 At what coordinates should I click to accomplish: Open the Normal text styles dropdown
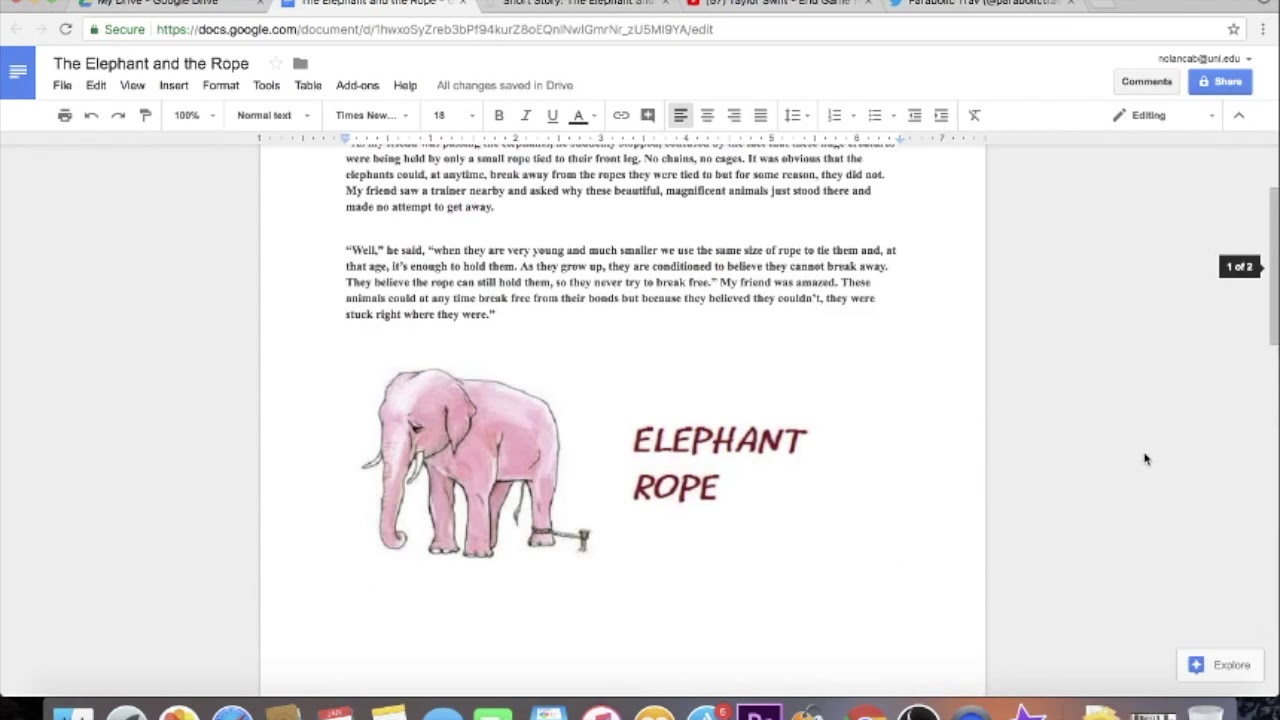273,115
